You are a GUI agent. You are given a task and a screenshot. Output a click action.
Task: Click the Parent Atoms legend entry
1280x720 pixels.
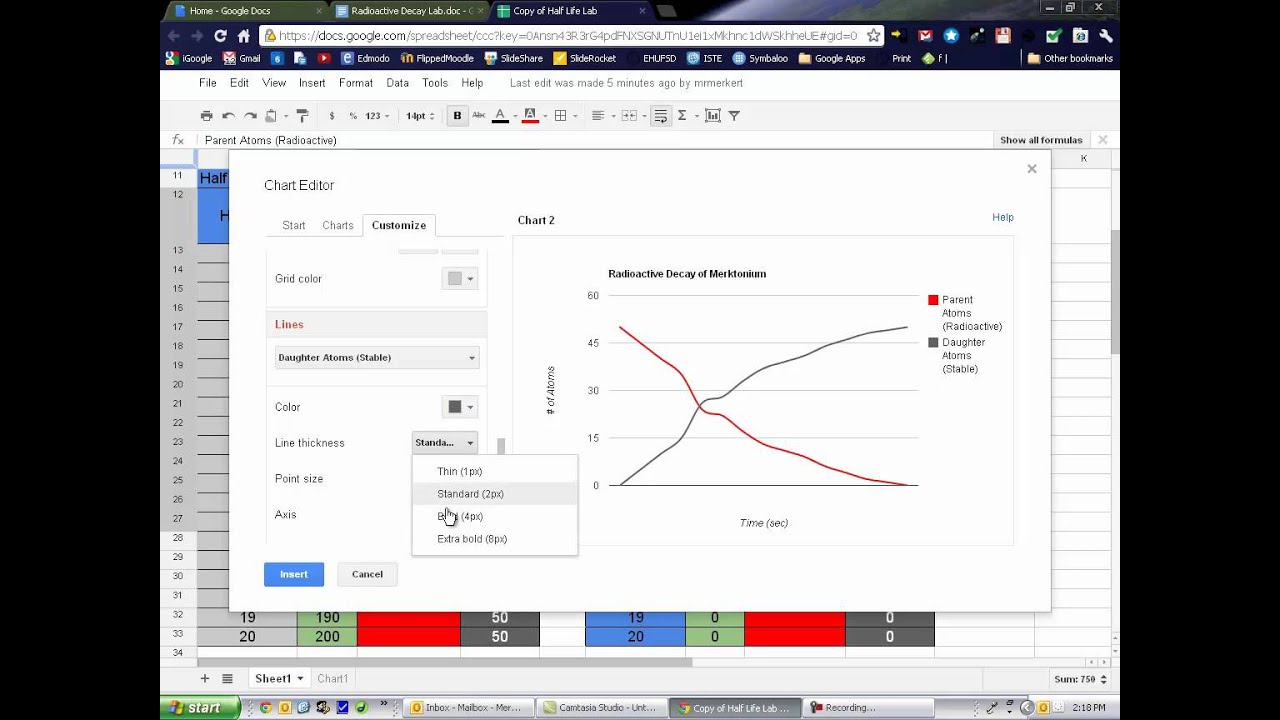[x=965, y=313]
